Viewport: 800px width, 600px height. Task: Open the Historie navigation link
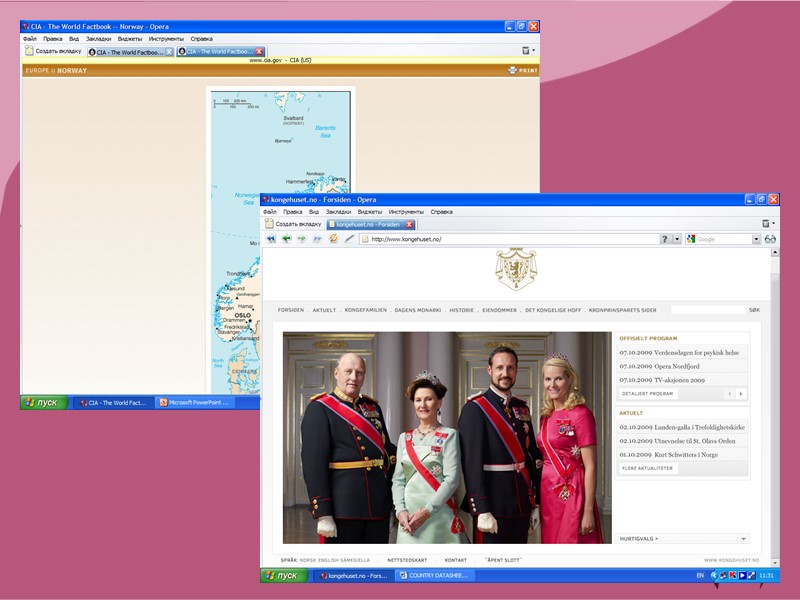coord(462,310)
